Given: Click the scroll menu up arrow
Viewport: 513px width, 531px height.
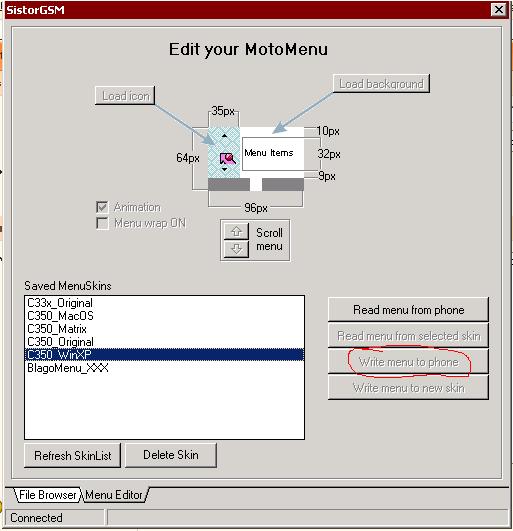Looking at the screenshot, I should tap(236, 231).
